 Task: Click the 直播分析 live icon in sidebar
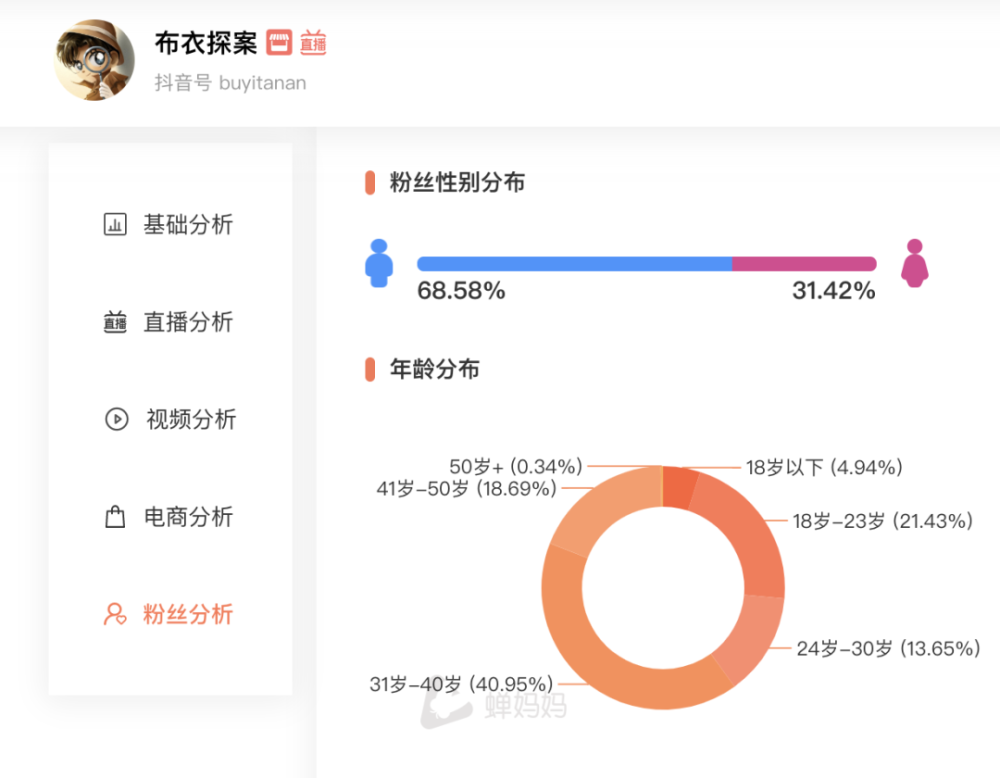[x=116, y=322]
